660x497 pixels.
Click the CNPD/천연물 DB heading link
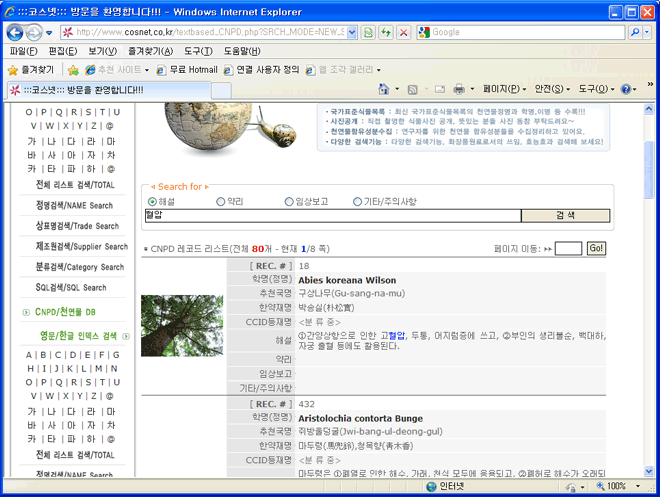[65, 312]
